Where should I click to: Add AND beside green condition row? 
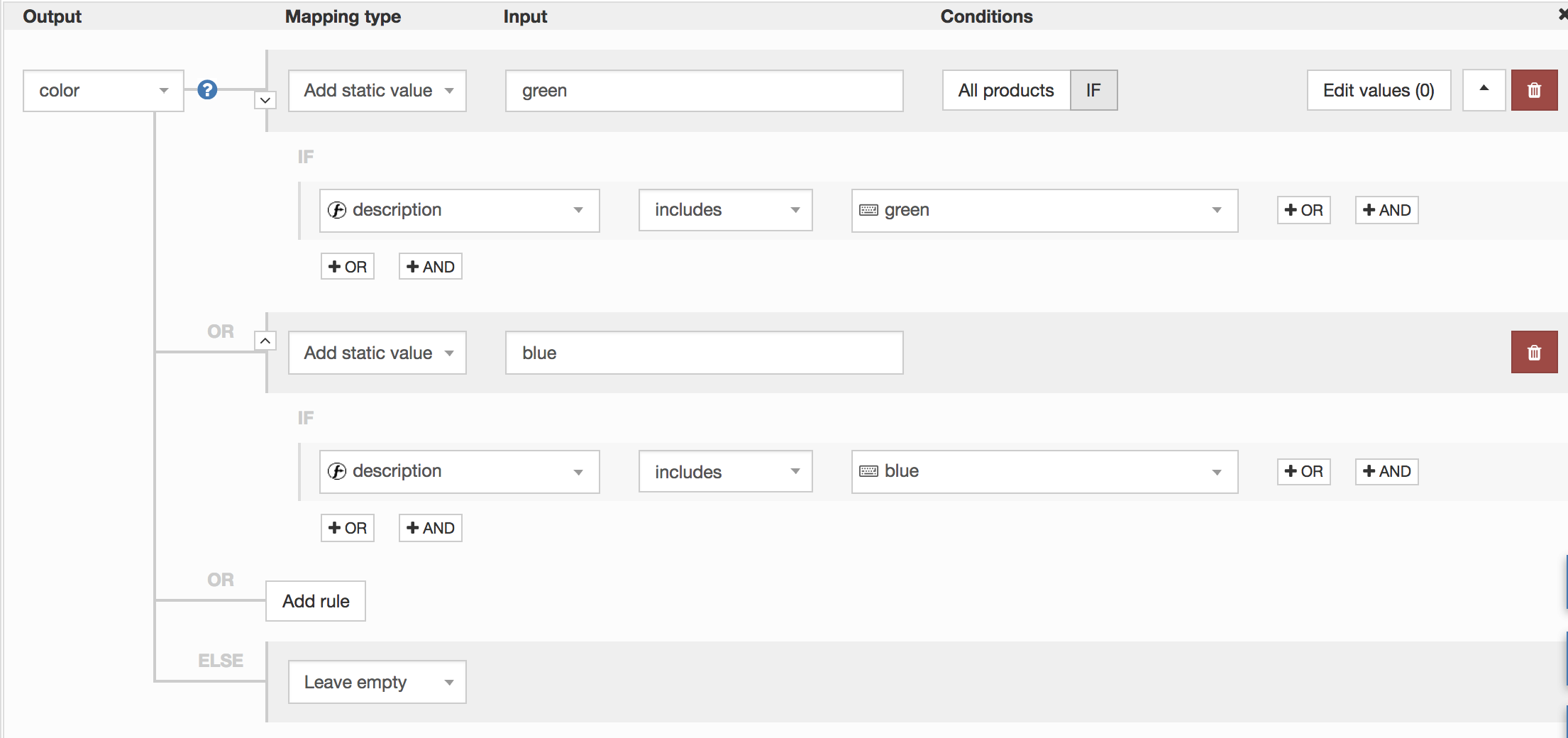coord(1386,210)
